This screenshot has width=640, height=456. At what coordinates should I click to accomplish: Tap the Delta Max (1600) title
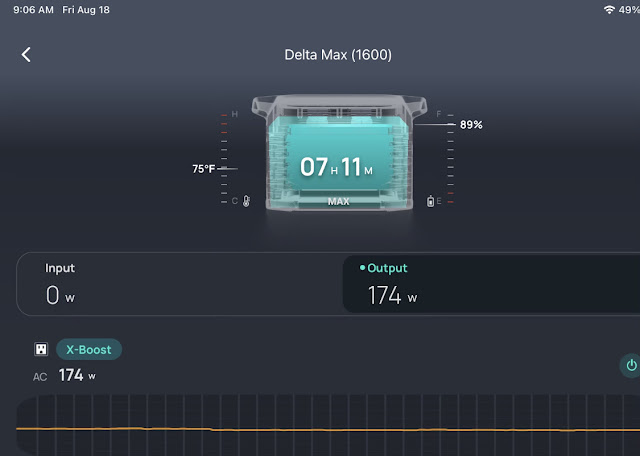point(338,55)
